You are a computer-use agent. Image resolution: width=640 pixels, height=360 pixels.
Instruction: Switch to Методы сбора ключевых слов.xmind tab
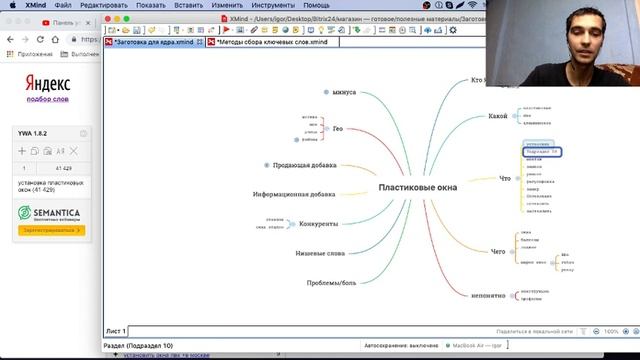pos(272,42)
